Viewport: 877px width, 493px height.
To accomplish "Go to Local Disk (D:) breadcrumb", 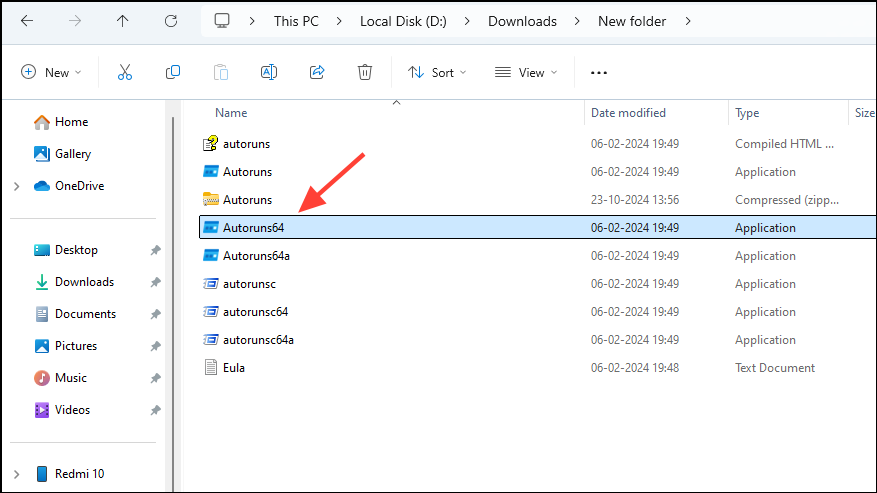I will (403, 21).
